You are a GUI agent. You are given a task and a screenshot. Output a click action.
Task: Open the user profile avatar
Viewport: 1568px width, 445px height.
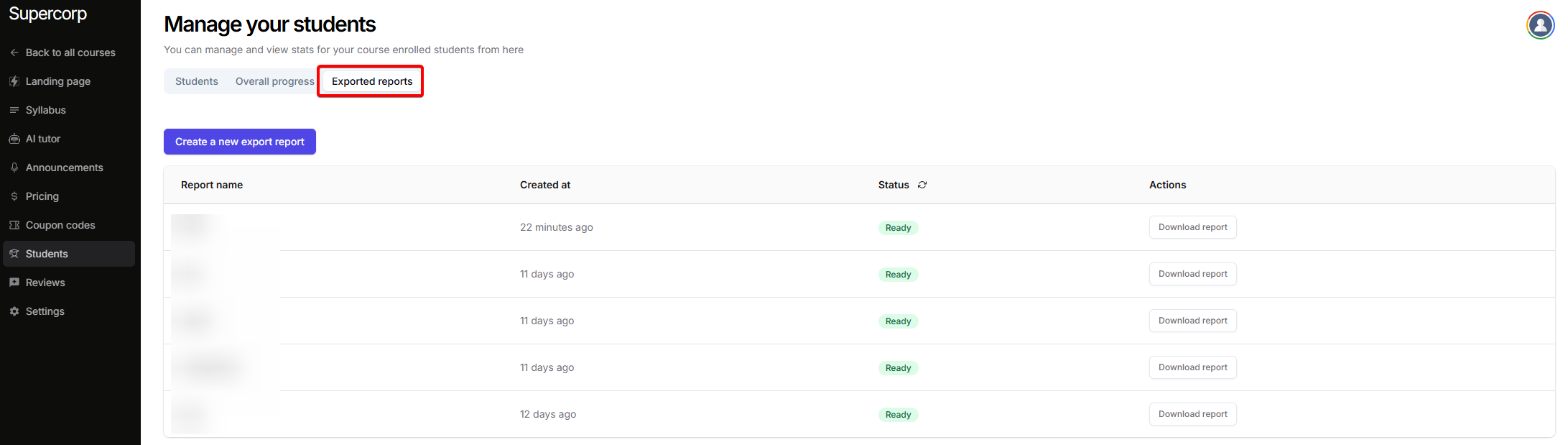tap(1540, 25)
